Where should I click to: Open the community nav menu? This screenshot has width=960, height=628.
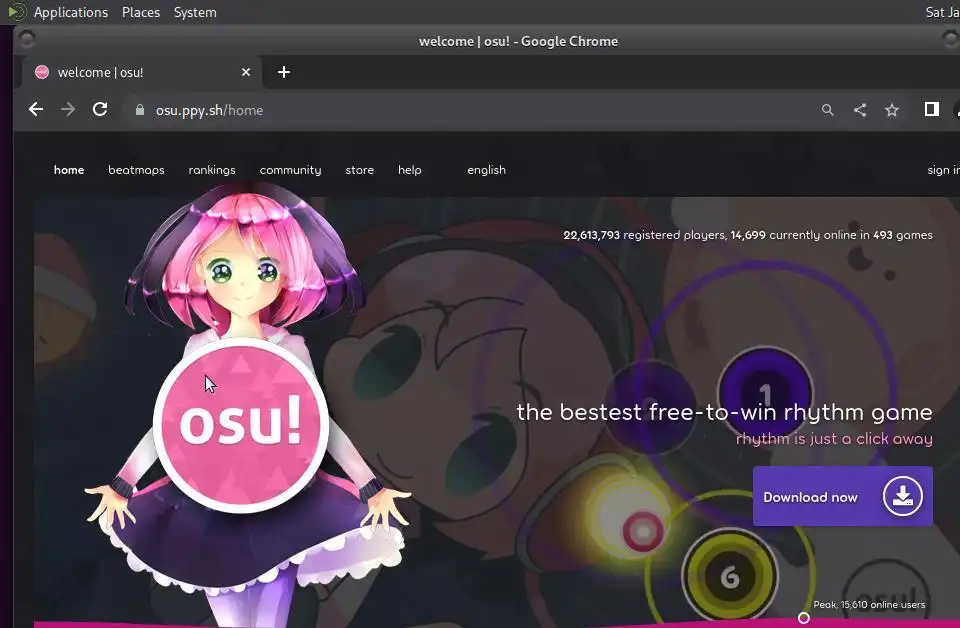290,170
